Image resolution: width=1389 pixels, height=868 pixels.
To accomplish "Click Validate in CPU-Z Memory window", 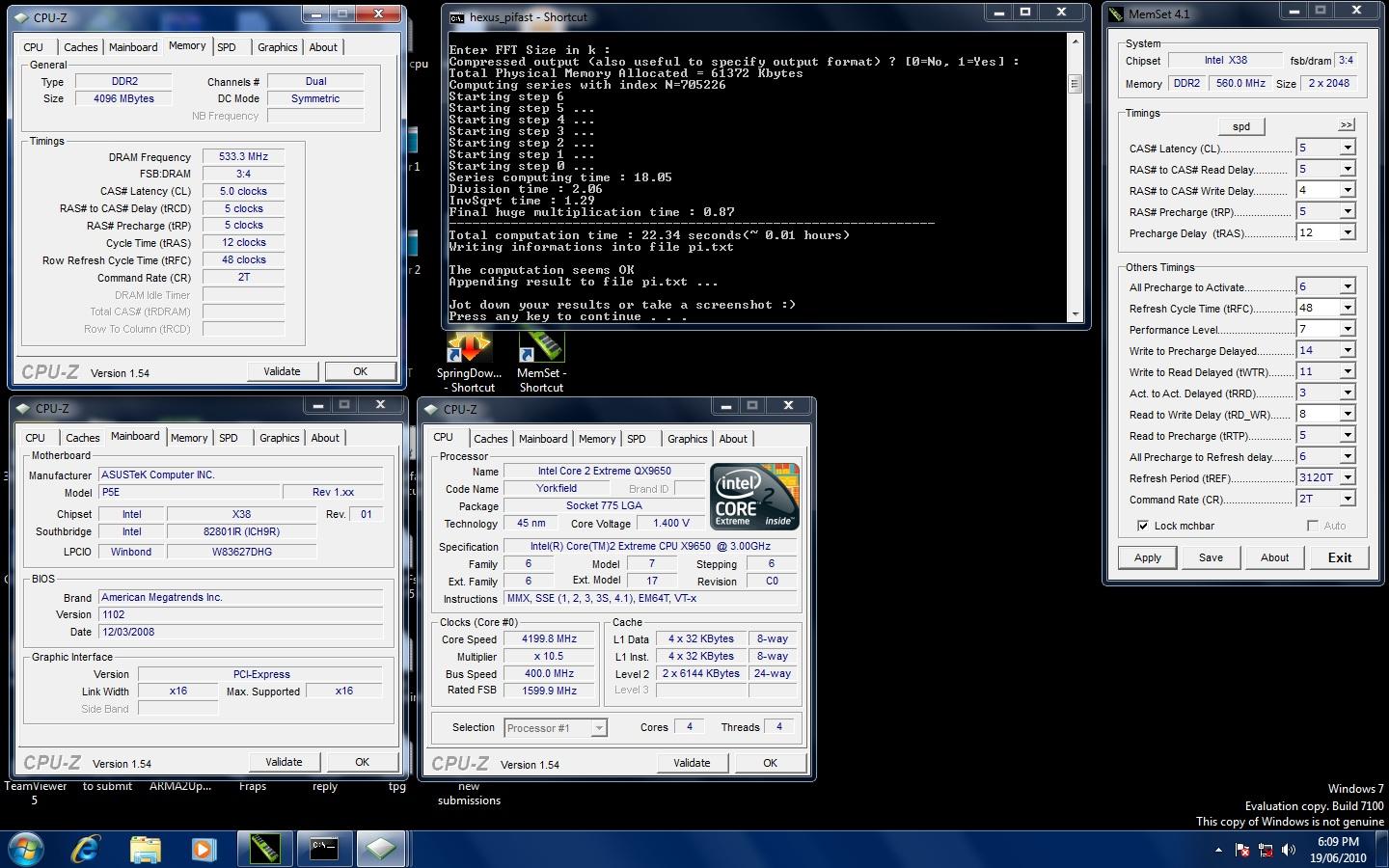I will (x=282, y=371).
